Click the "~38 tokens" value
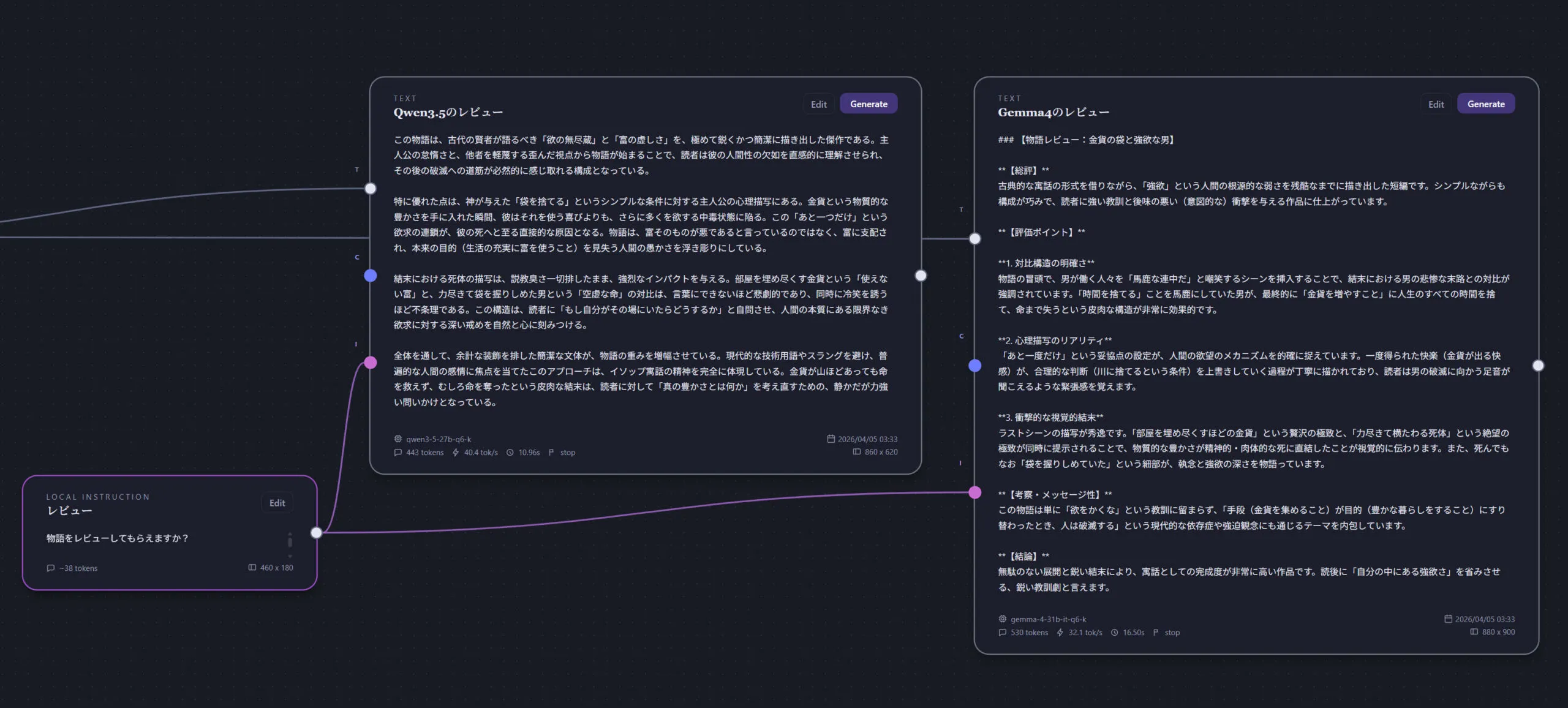The width and height of the screenshot is (1568, 708). 78,568
